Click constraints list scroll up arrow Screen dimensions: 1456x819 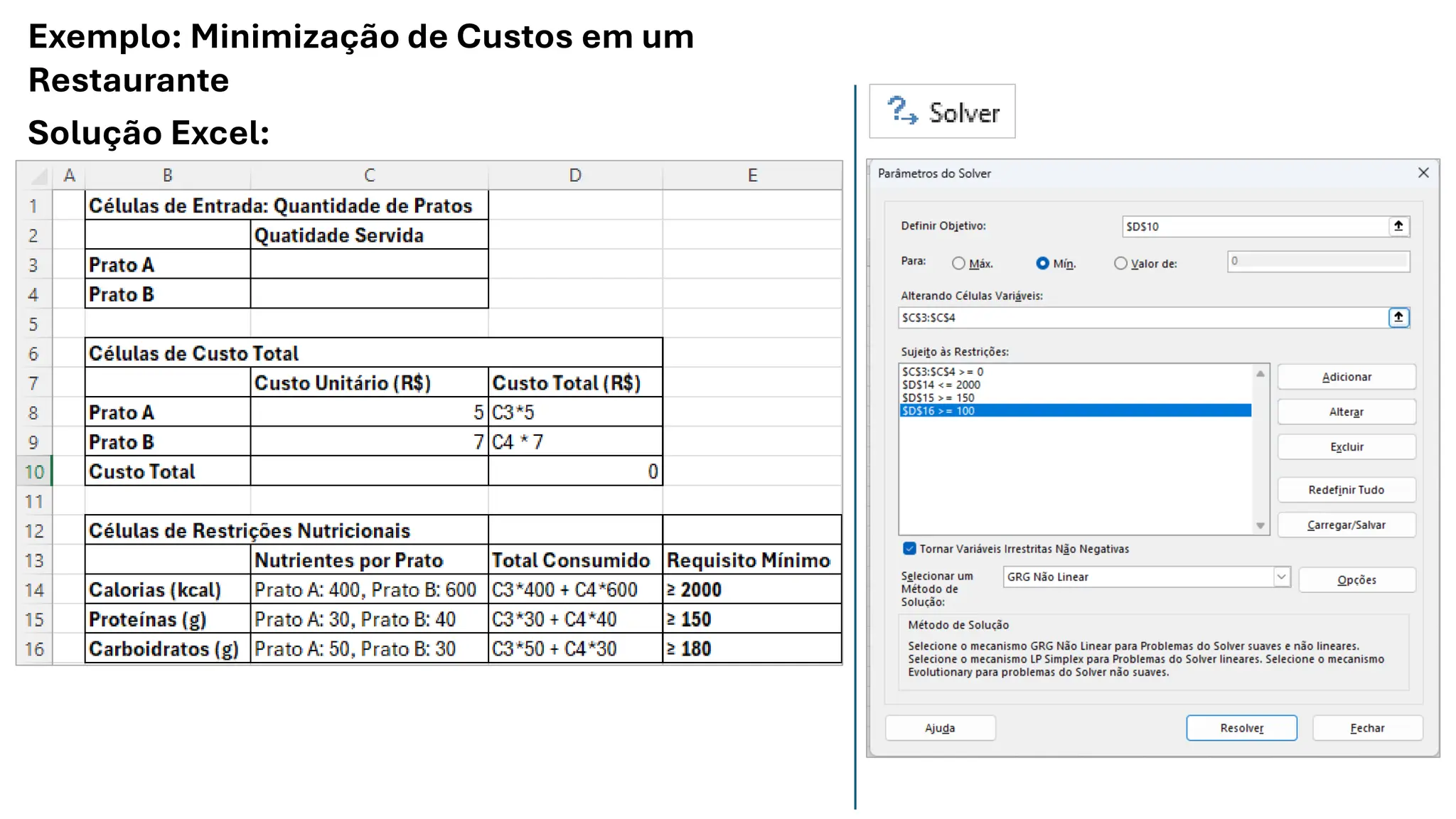[1260, 373]
